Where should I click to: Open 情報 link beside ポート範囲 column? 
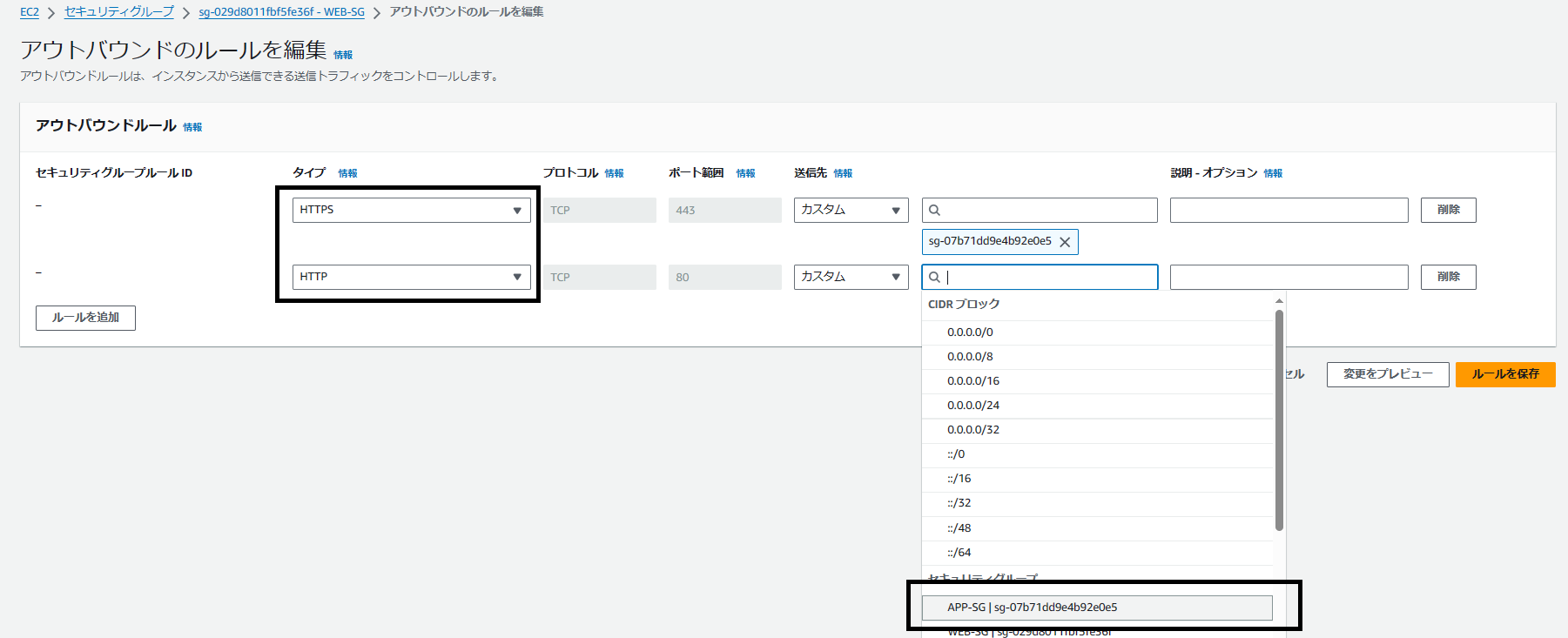(745, 173)
